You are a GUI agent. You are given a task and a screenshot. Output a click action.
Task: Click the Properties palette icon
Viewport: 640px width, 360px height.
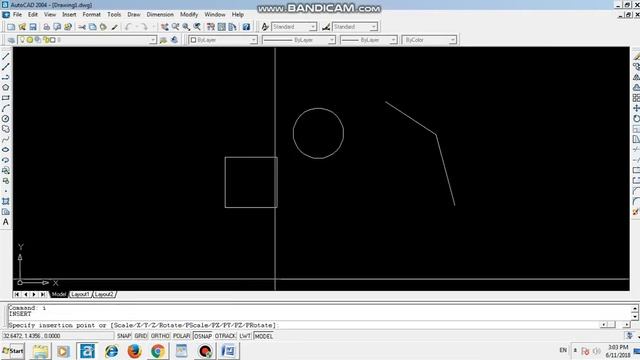[211, 27]
